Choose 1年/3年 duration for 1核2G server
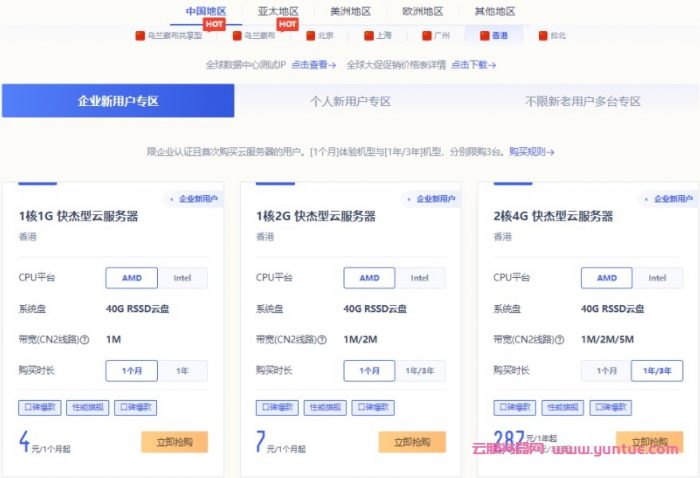This screenshot has width=700, height=478. pos(419,370)
